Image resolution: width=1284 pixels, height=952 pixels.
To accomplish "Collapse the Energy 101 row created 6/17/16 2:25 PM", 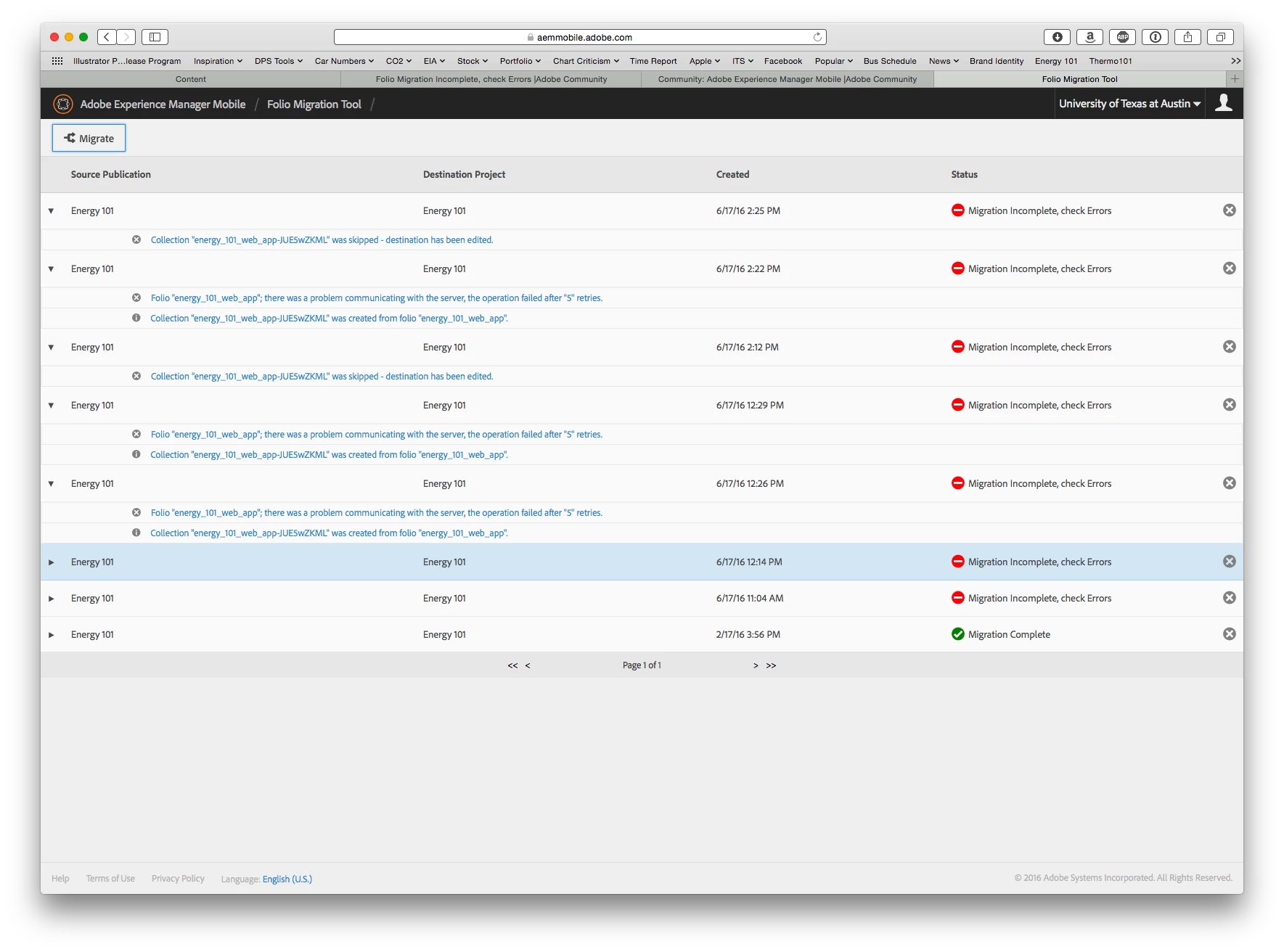I will tap(51, 211).
